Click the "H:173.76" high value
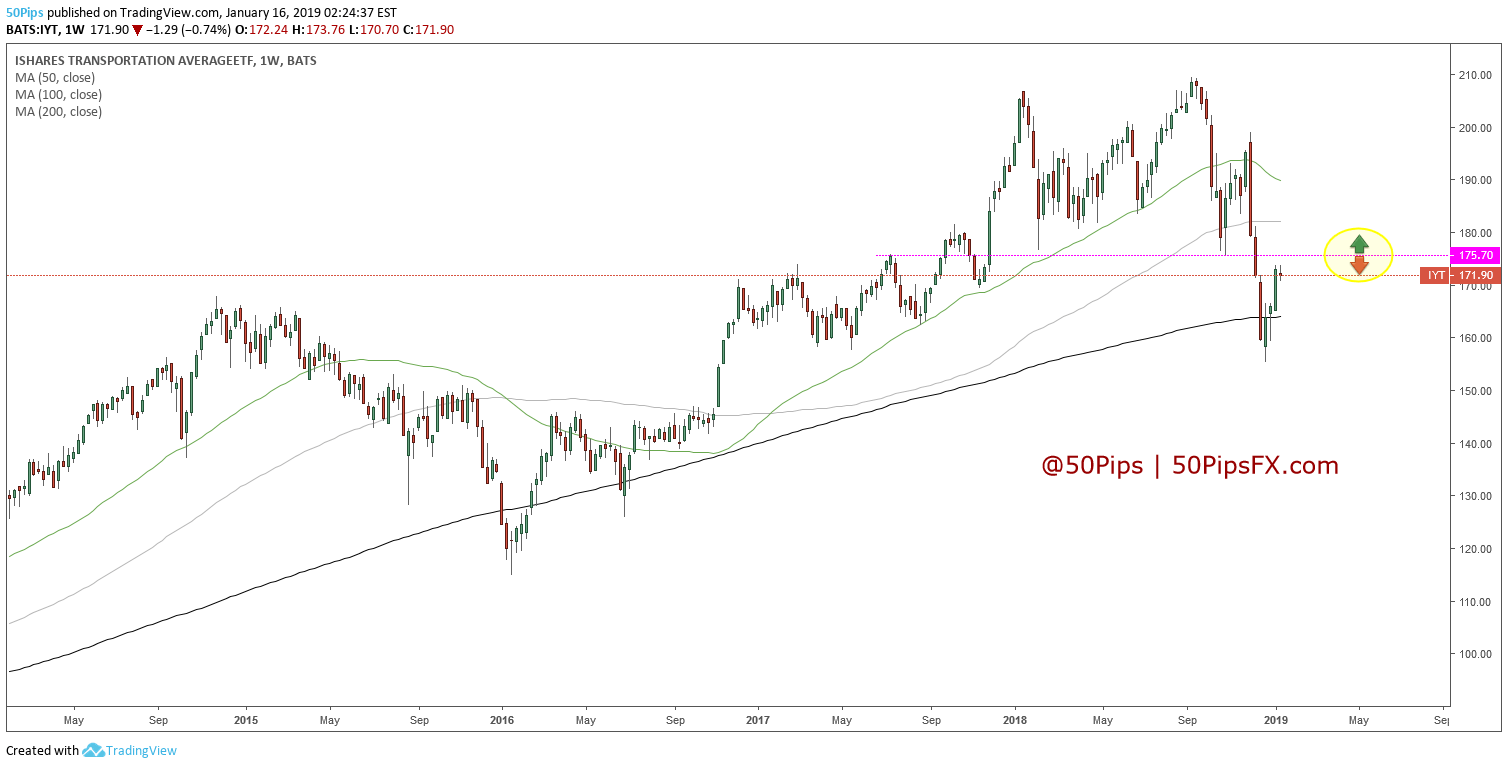The width and height of the screenshot is (1508, 768). (316, 30)
